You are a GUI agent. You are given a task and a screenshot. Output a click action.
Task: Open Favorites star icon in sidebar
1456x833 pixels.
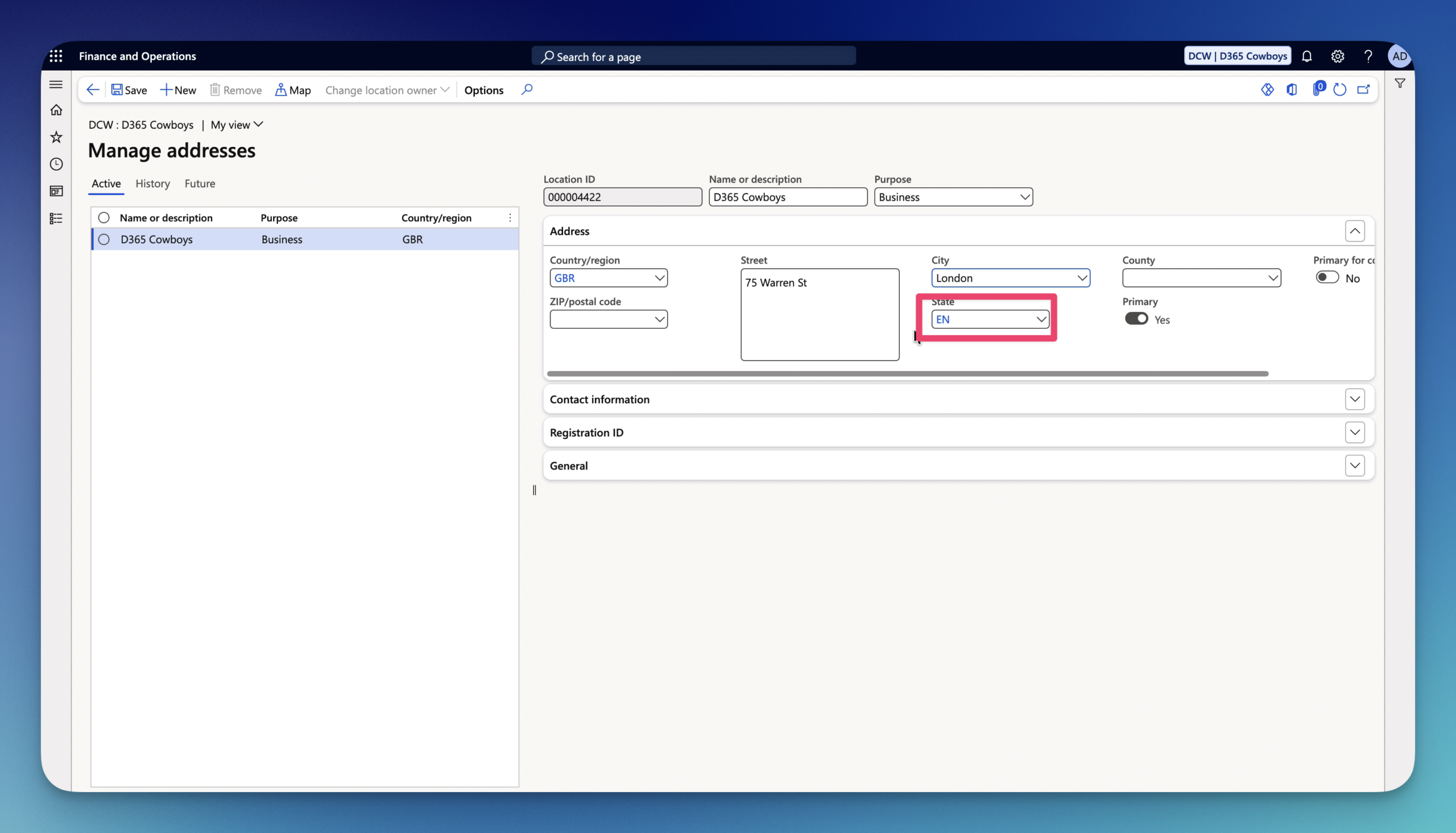click(x=56, y=137)
